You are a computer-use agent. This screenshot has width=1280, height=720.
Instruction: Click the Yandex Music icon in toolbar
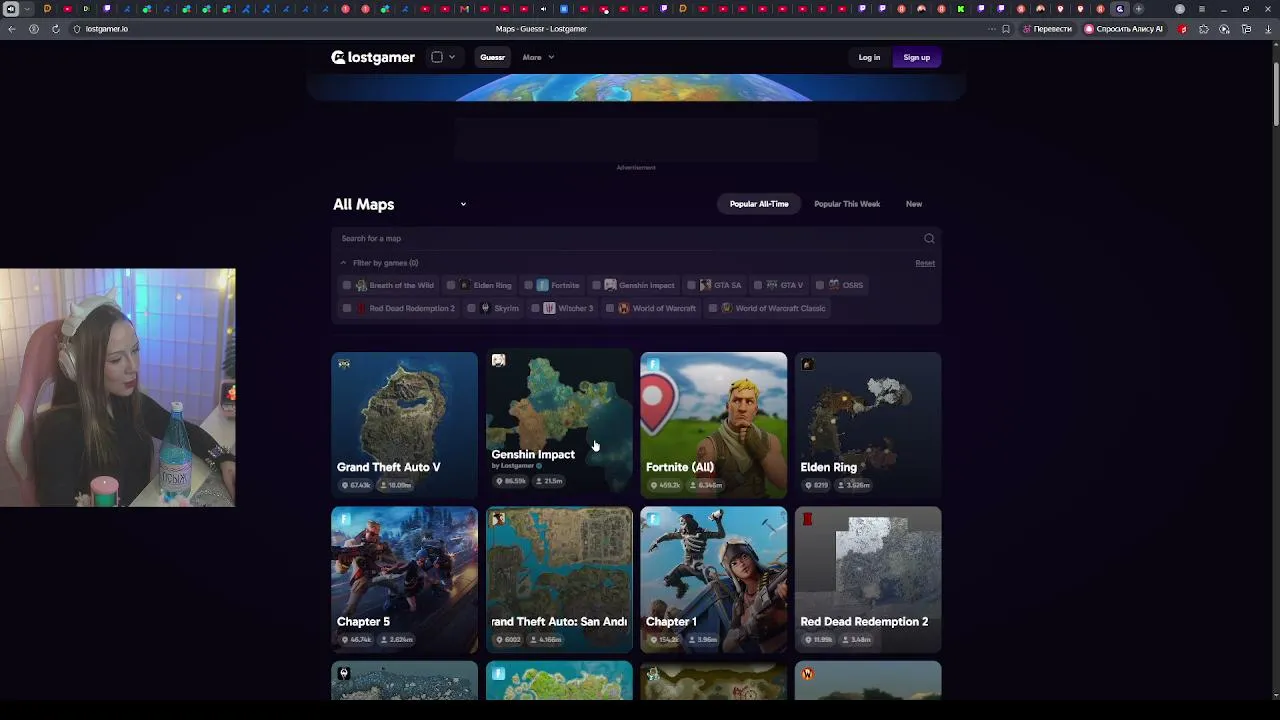(1184, 29)
